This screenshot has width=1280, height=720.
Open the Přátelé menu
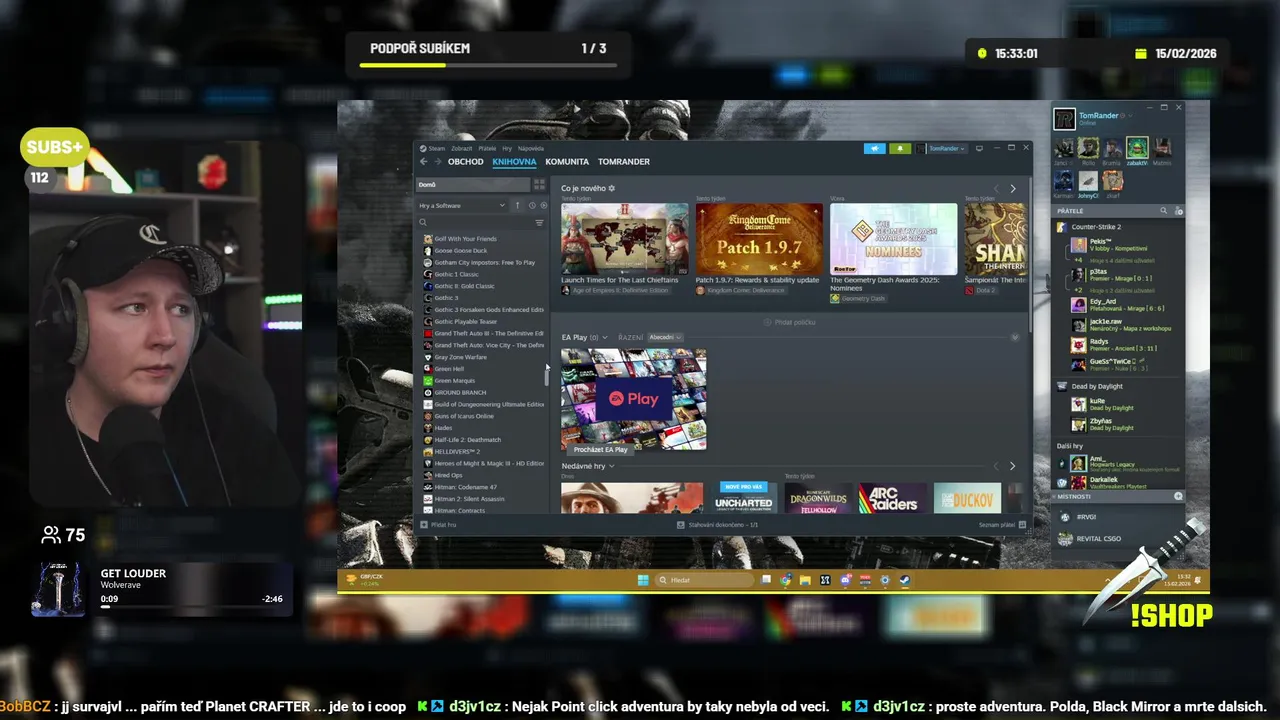tap(487, 148)
